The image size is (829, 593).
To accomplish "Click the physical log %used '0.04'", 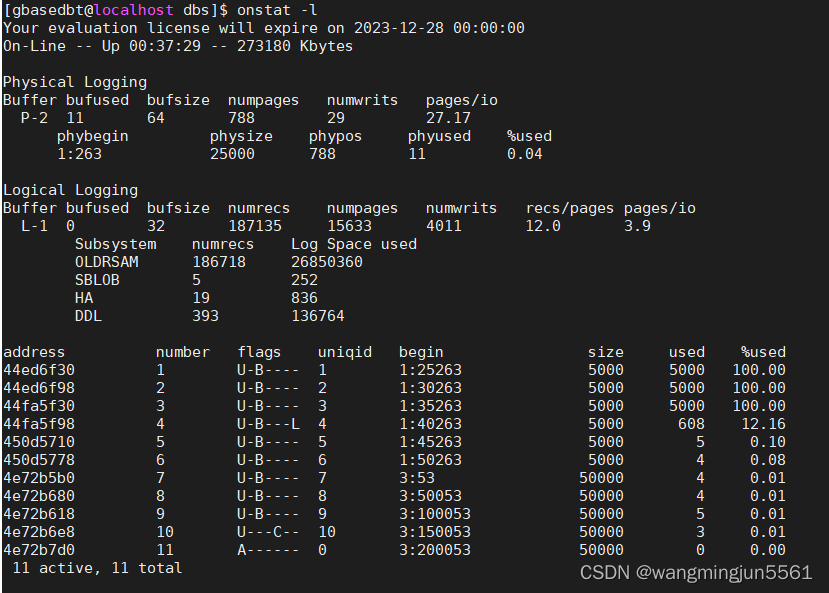I will tap(524, 154).
